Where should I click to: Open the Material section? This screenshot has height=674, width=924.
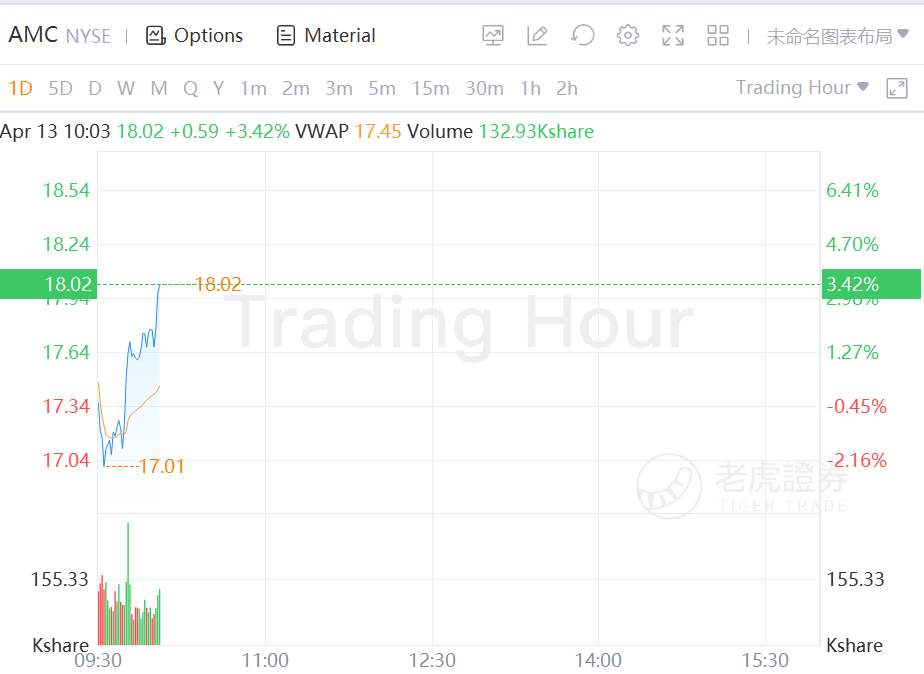tap(326, 36)
